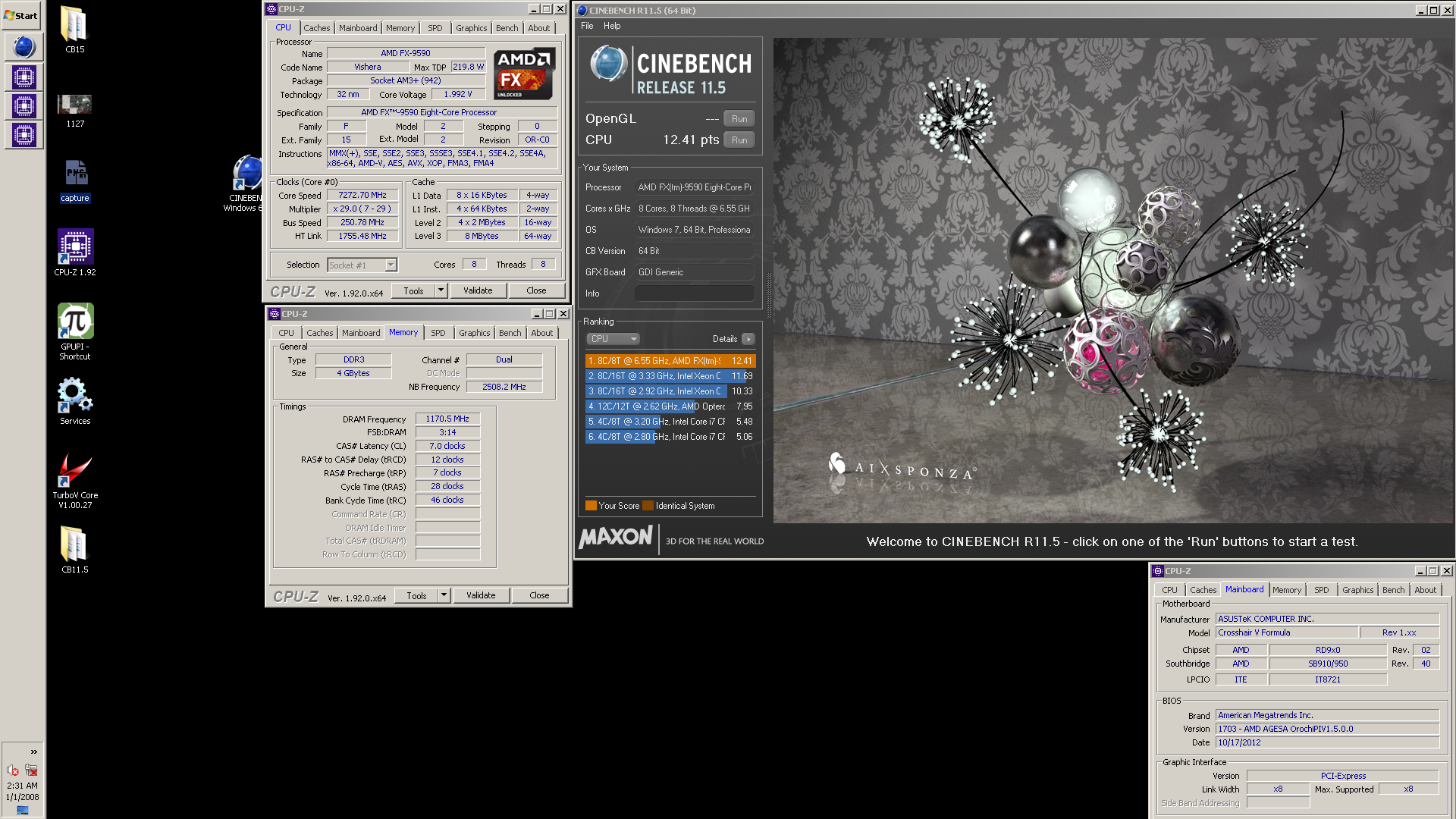1456x819 pixels.
Task: Open the CPU ranking dropdown in Cinebench
Action: click(613, 339)
